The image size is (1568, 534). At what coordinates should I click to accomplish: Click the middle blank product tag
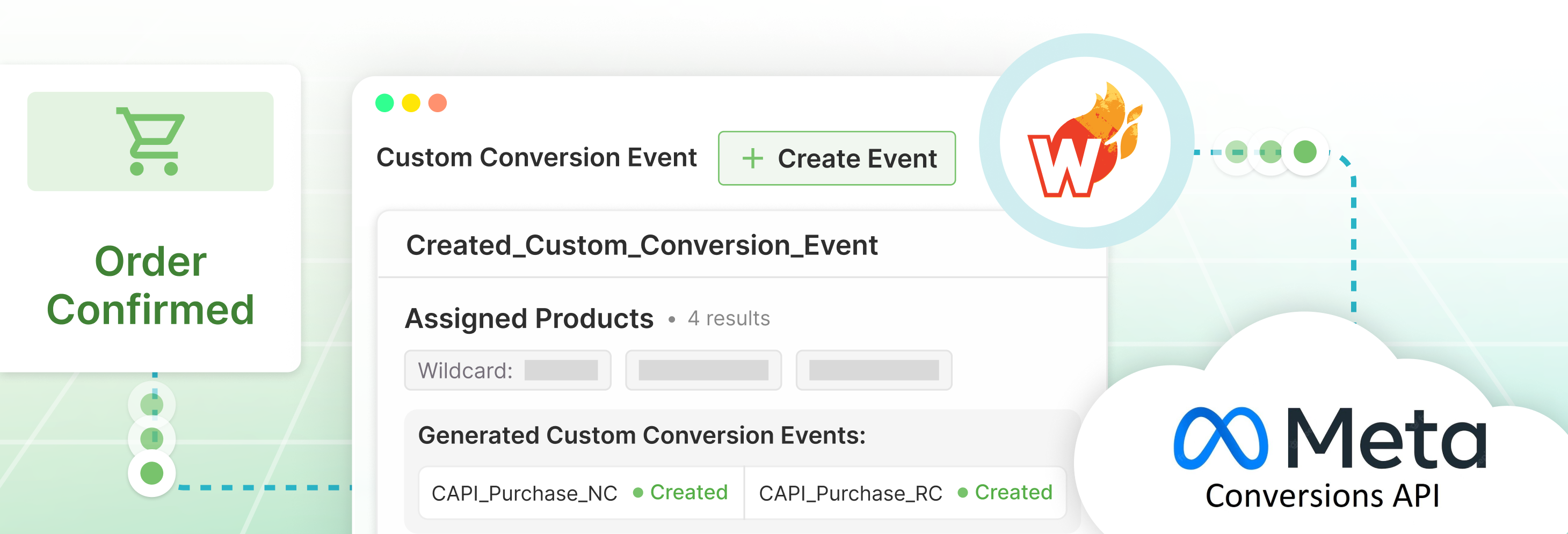pos(703,370)
